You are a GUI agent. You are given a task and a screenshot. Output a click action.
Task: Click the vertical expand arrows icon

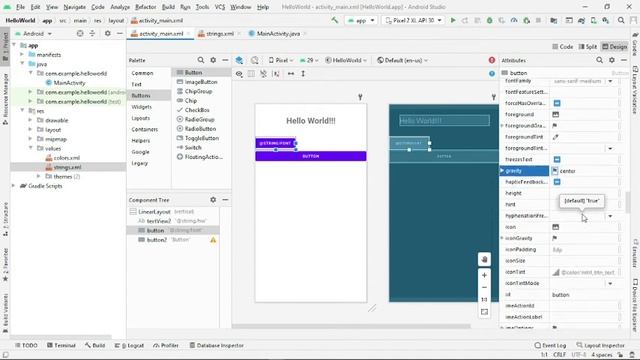click(x=303, y=73)
